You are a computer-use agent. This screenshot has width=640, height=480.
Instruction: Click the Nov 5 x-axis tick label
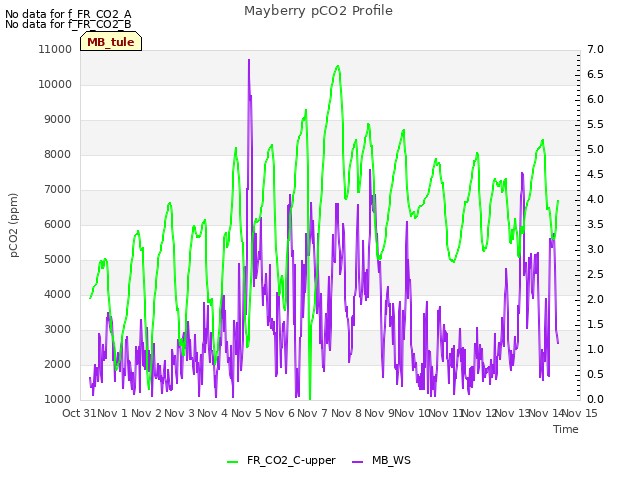[x=246, y=413]
